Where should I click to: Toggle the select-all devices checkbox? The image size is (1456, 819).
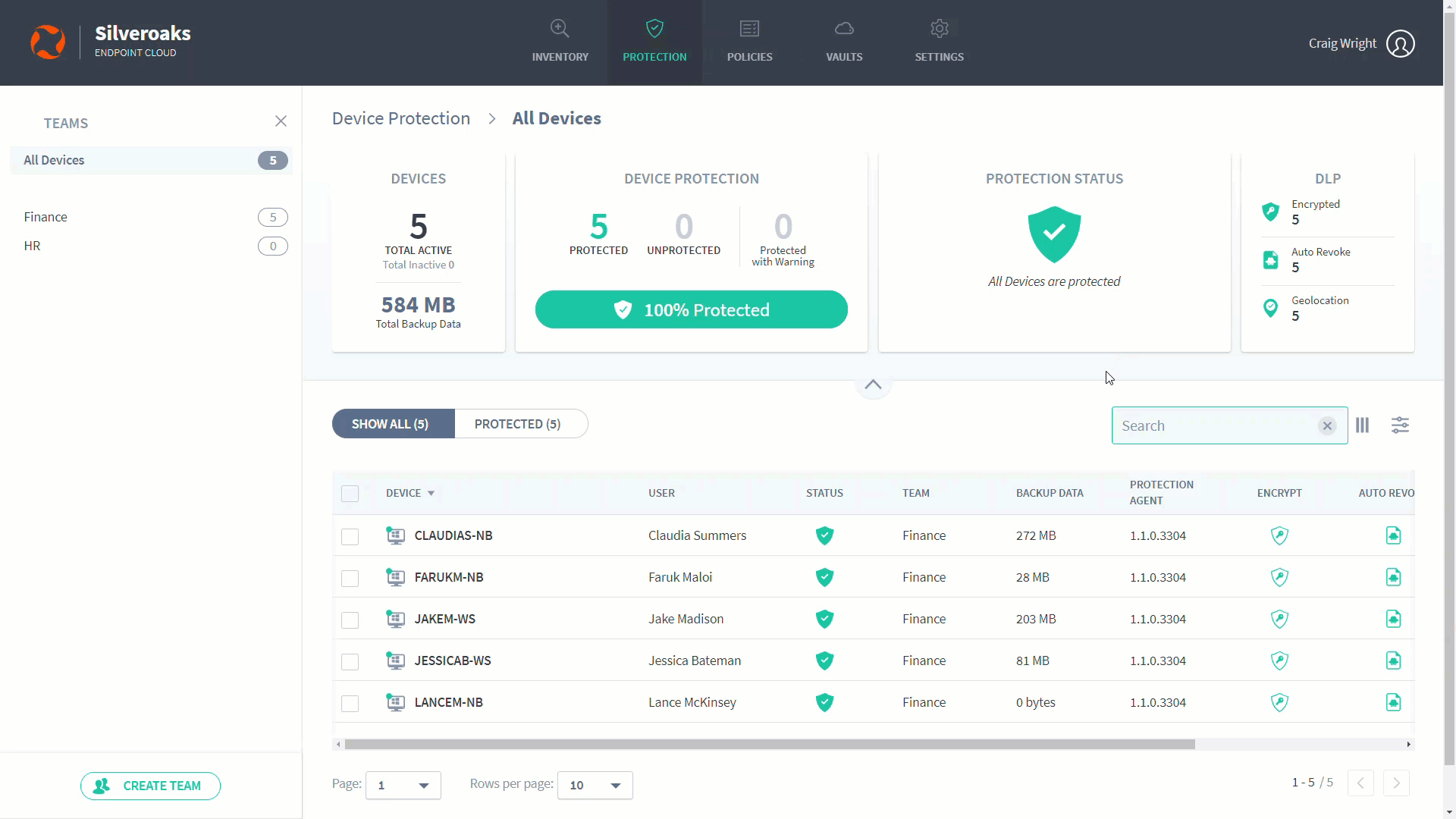[350, 494]
